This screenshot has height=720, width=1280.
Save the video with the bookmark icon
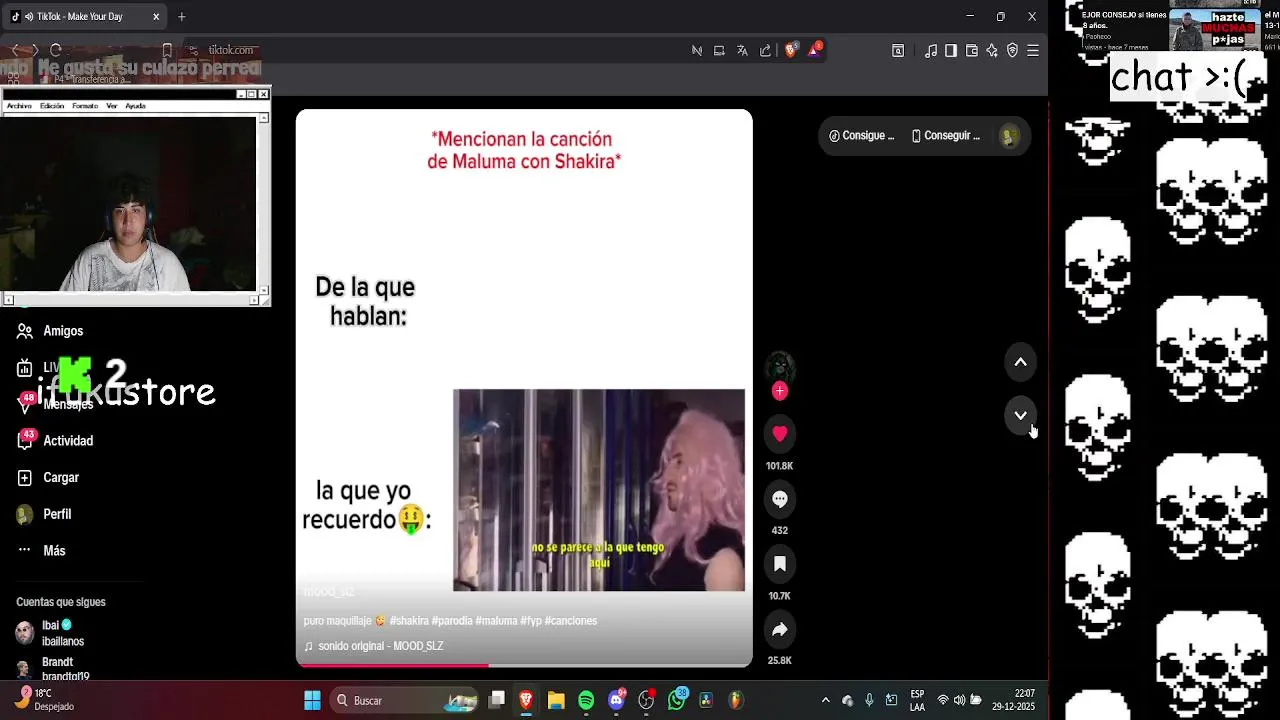(780, 564)
